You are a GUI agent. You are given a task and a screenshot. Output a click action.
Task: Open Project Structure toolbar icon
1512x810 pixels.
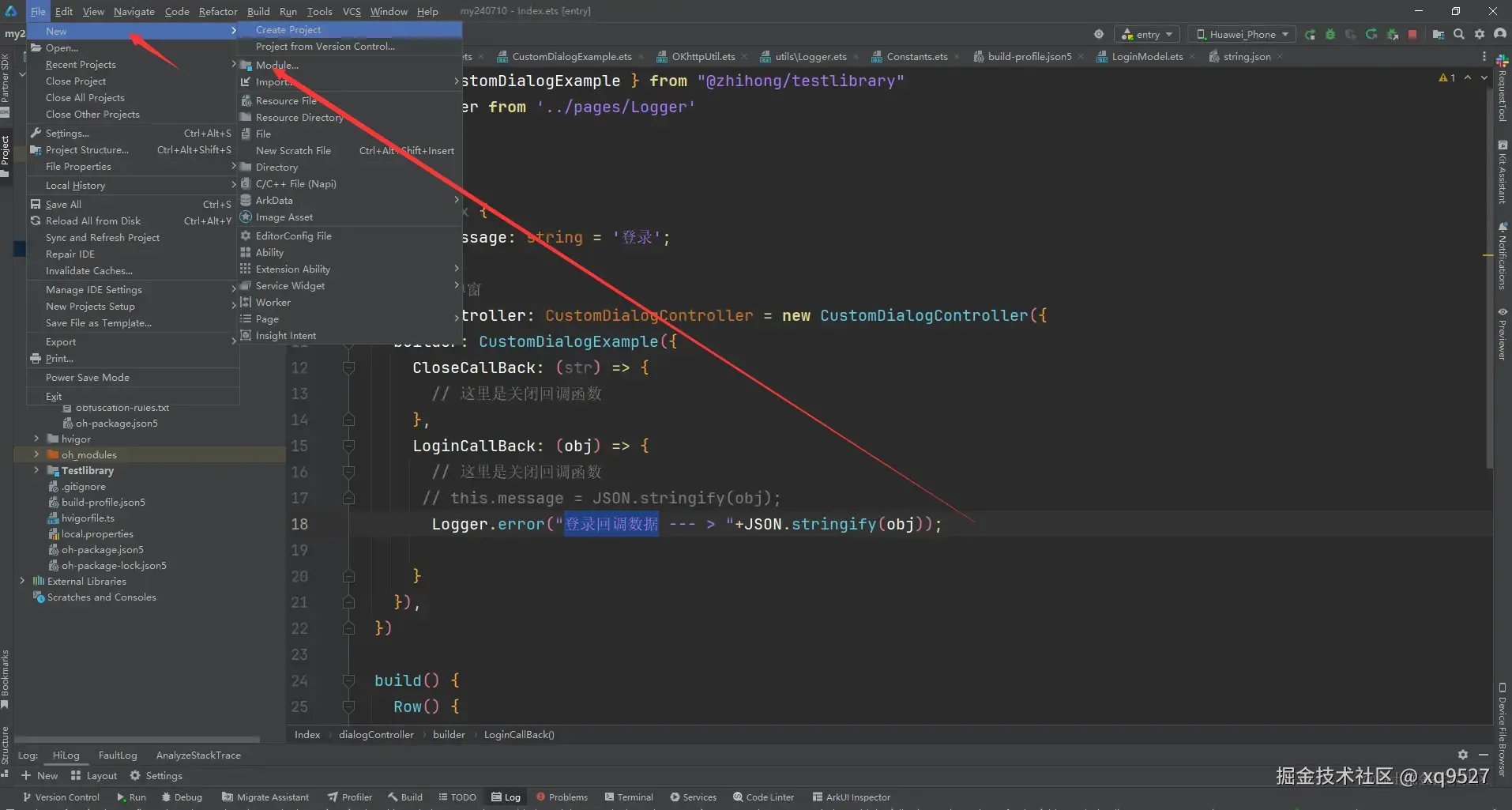(x=1439, y=34)
